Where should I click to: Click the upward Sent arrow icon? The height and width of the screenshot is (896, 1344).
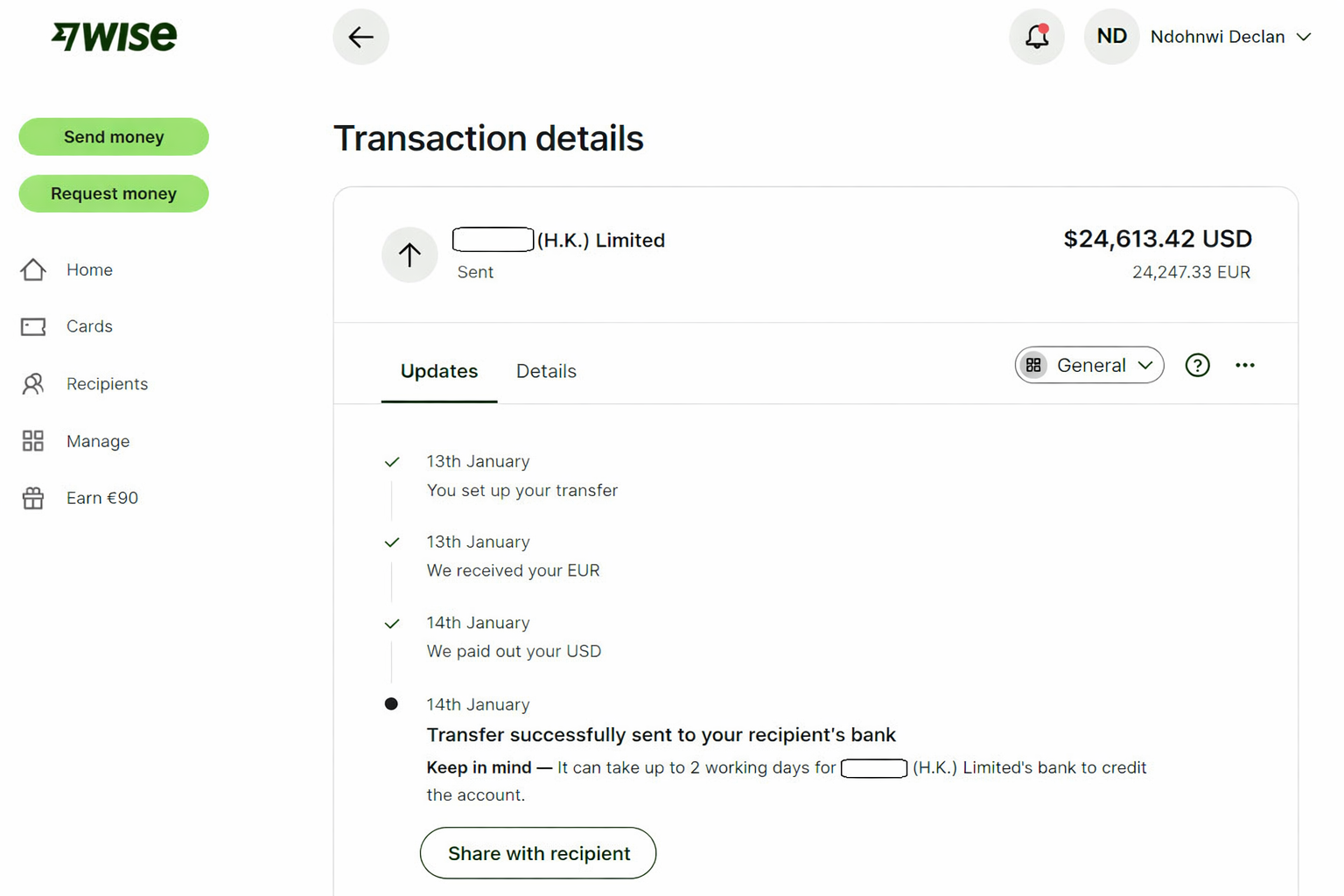(x=409, y=255)
